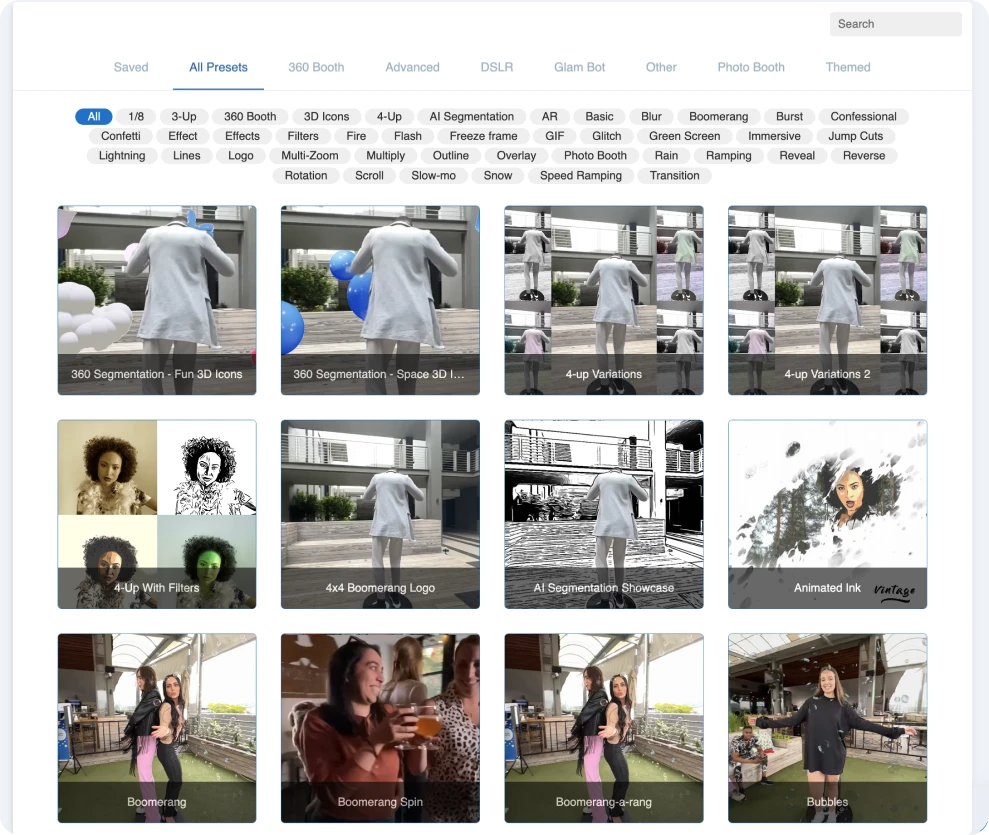Screen dimensions: 989x835
Task: Select the Boomerang filter chip
Action: (718, 116)
